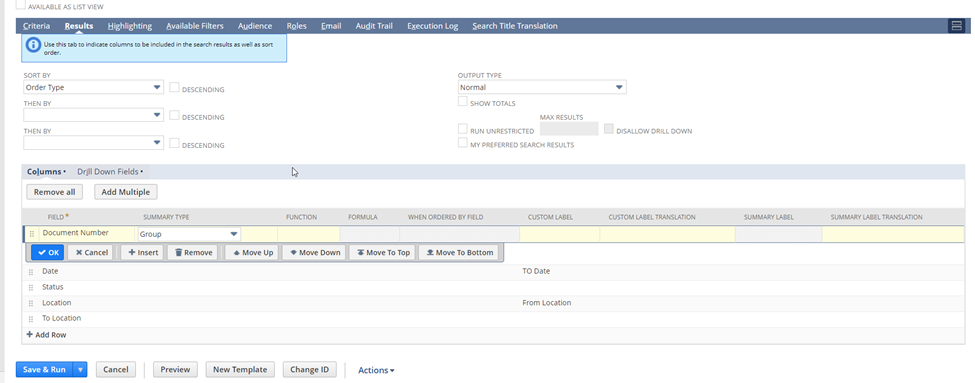This screenshot has width=975, height=383.
Task: Open the Available Filters tab
Action: click(195, 26)
